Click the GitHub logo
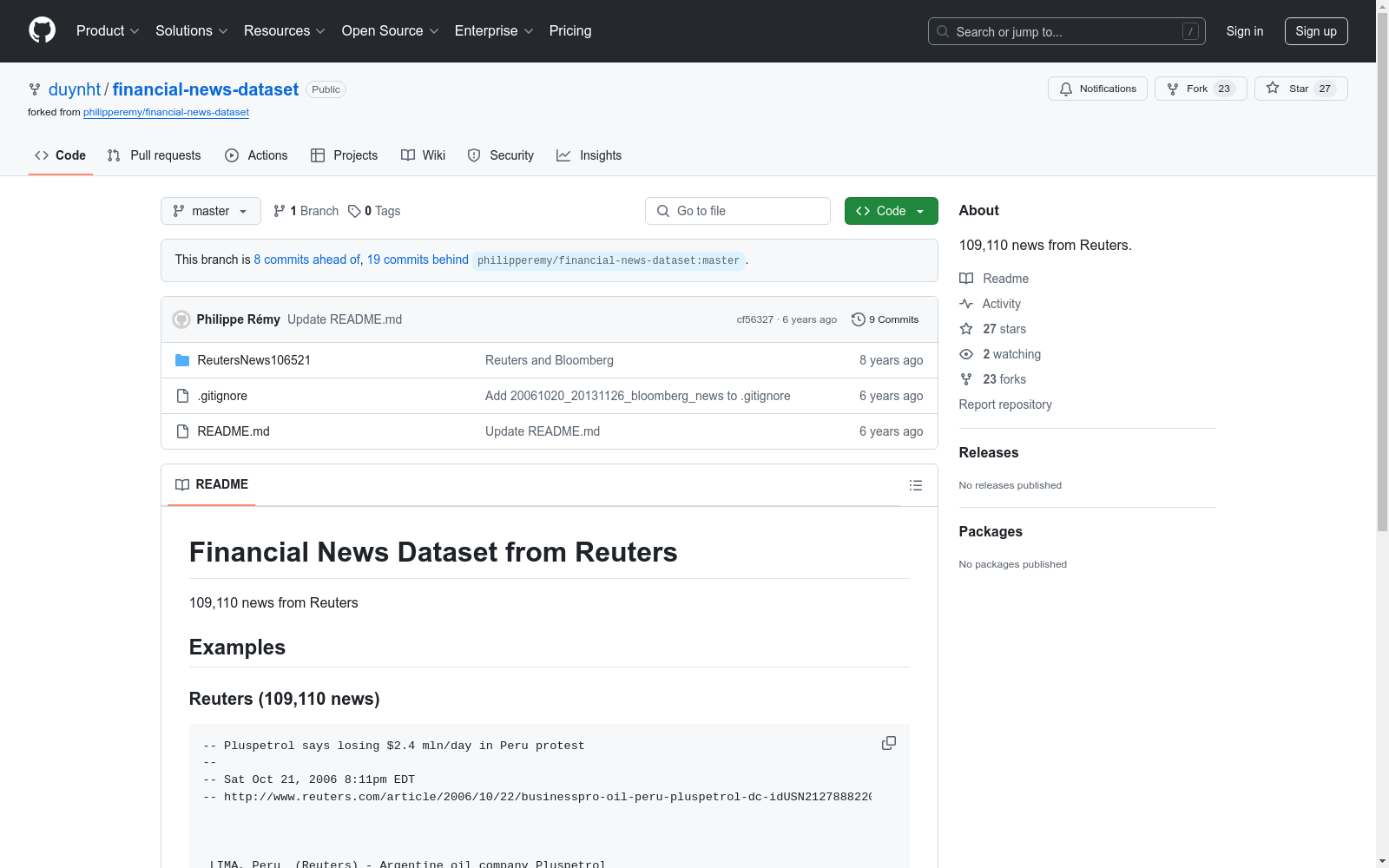This screenshot has width=1389, height=868. [42, 30]
